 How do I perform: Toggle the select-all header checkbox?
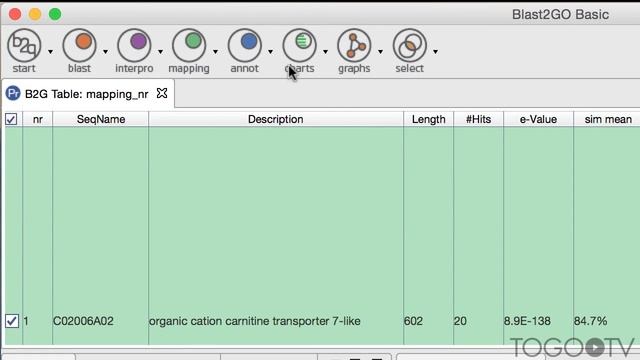(11, 119)
